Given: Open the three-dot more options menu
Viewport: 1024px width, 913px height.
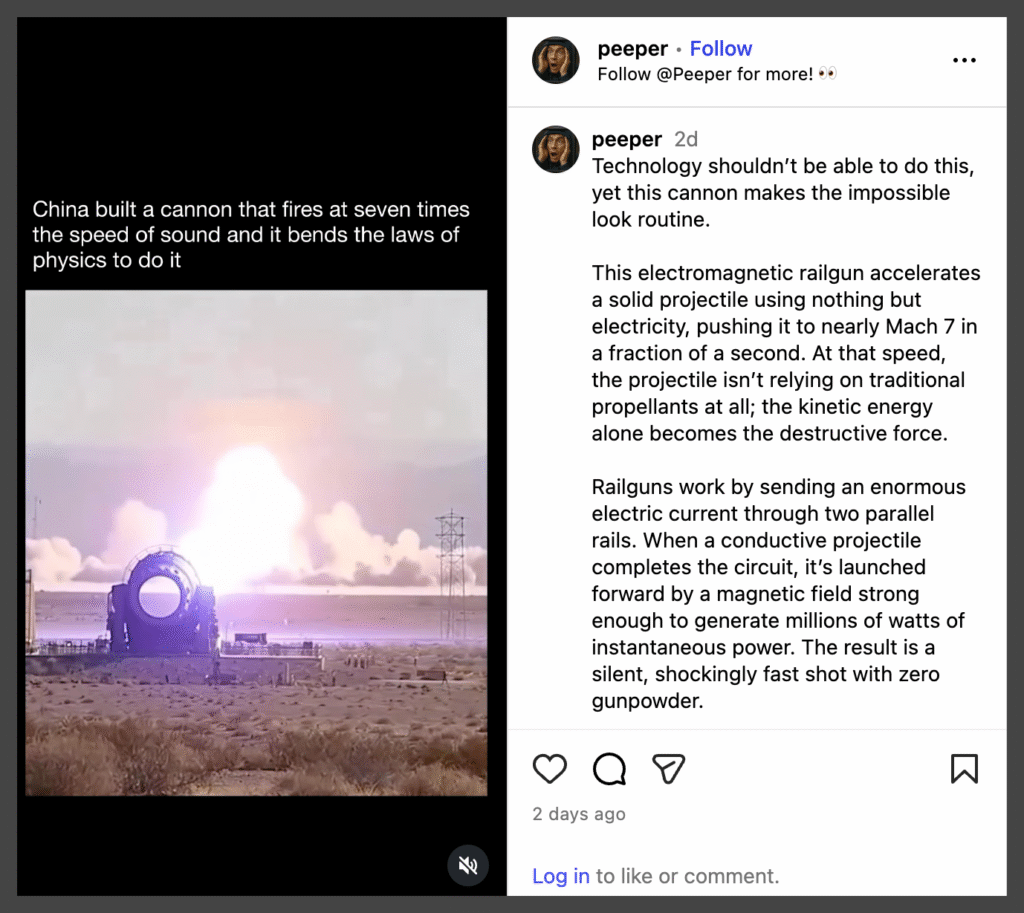Looking at the screenshot, I should tap(964, 60).
